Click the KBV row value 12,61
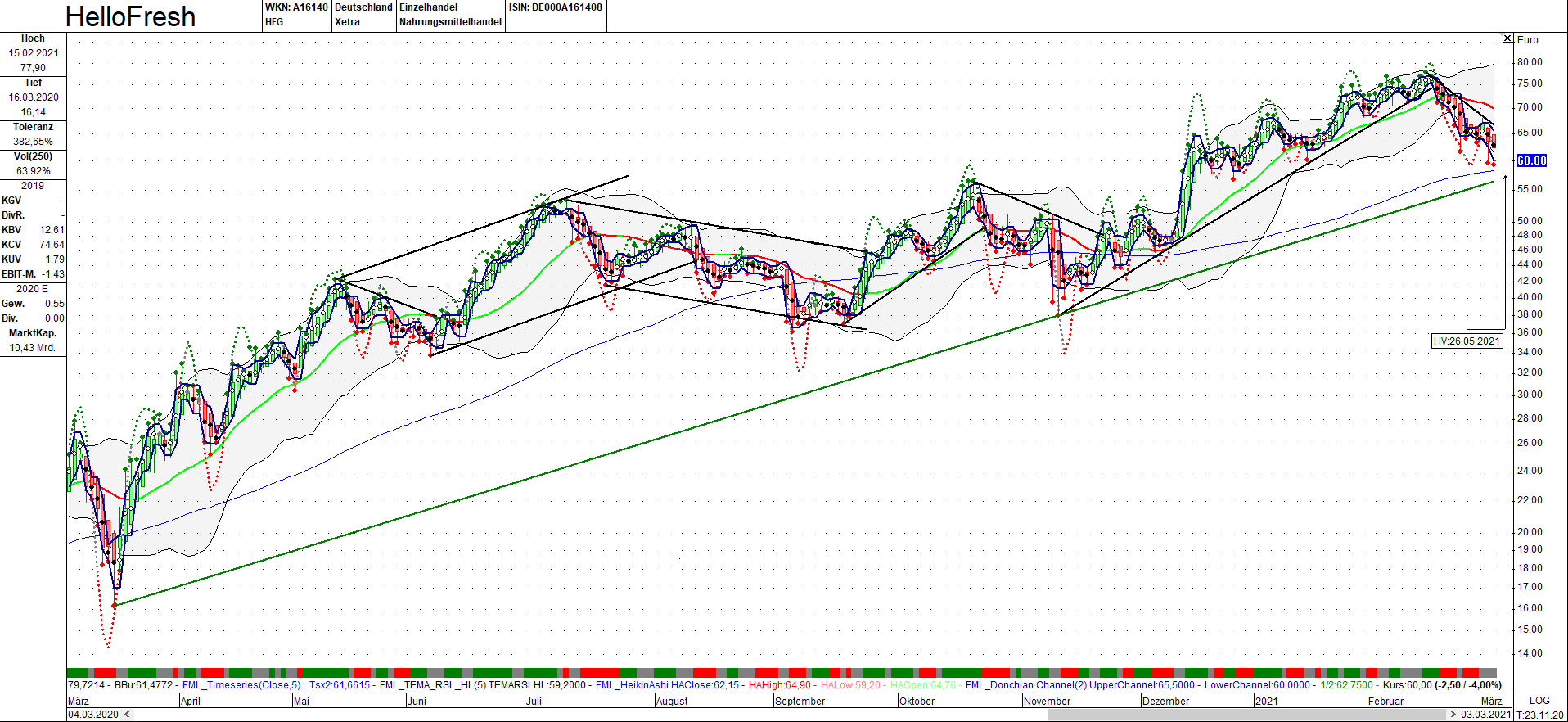 click(x=52, y=230)
